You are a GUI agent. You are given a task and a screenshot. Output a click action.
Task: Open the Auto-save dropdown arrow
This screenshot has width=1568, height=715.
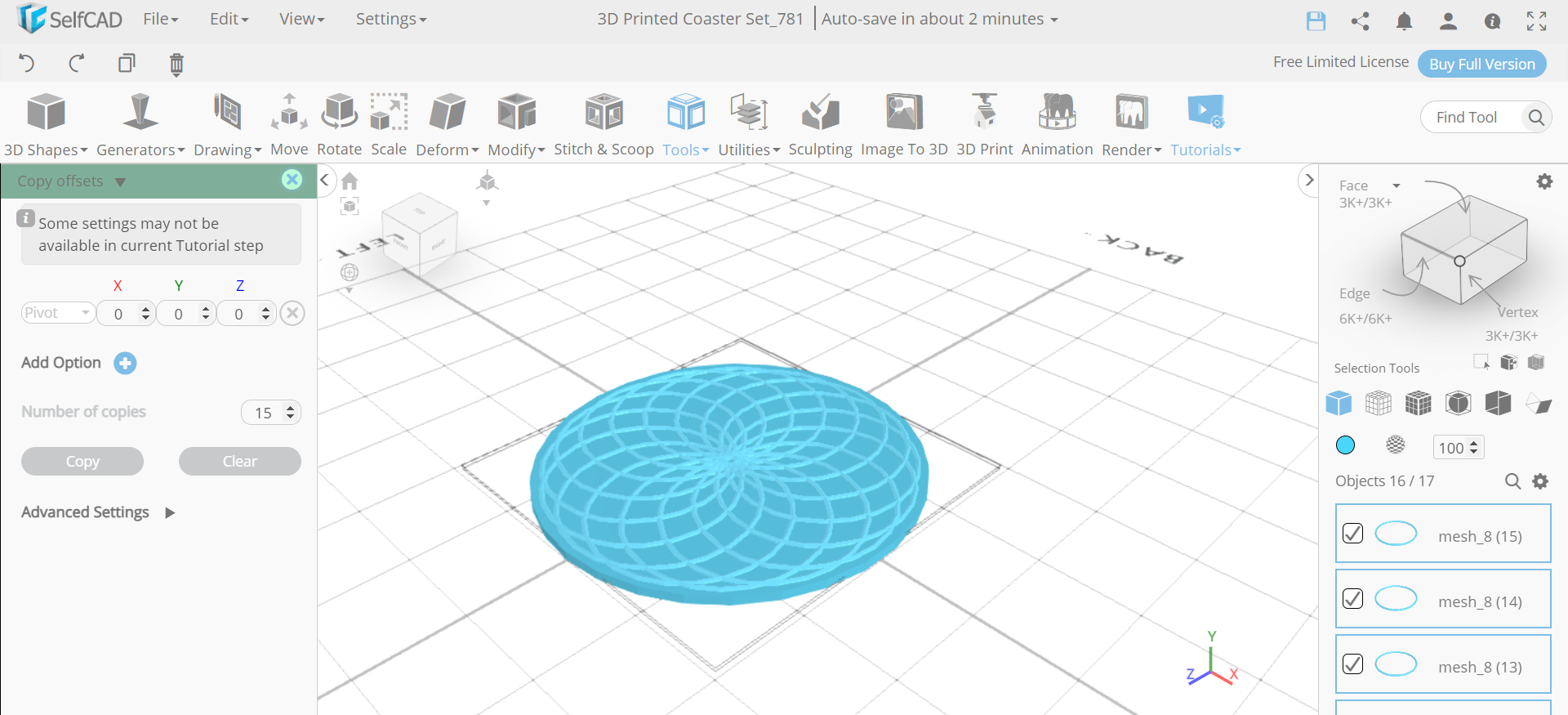tap(1054, 20)
